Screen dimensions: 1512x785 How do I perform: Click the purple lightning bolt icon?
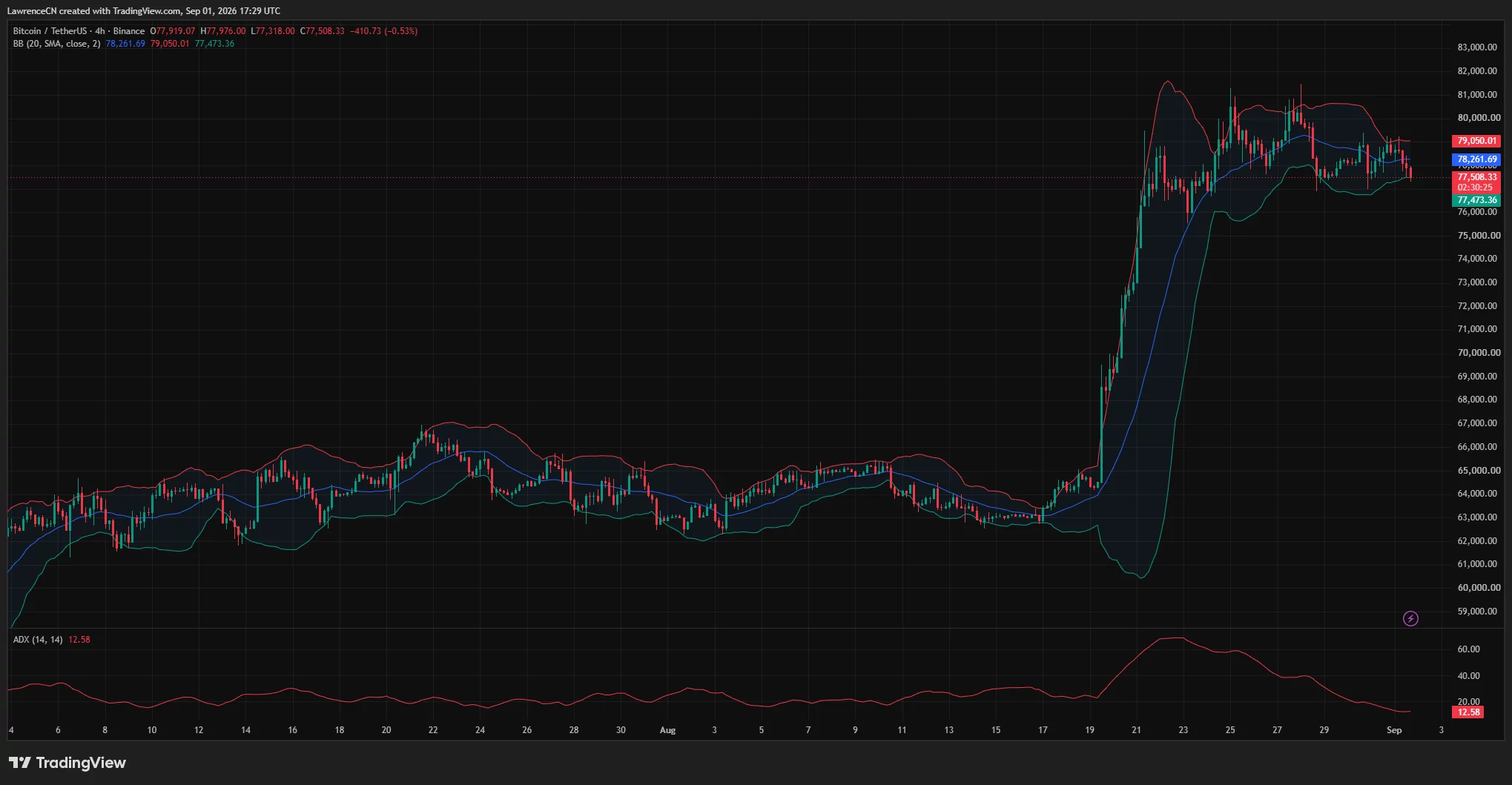[1410, 618]
